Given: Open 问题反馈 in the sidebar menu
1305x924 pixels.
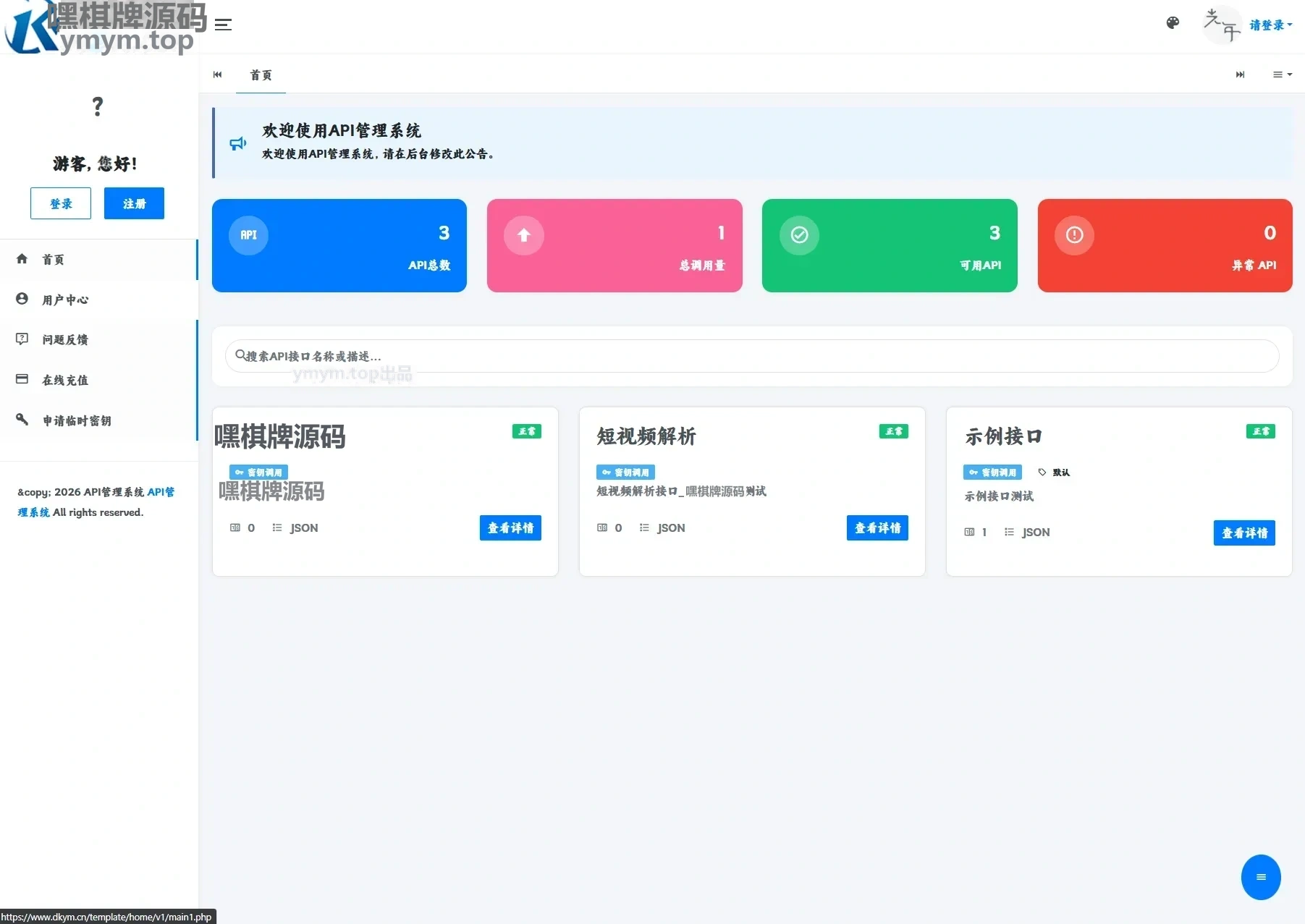Looking at the screenshot, I should pyautogui.click(x=98, y=340).
